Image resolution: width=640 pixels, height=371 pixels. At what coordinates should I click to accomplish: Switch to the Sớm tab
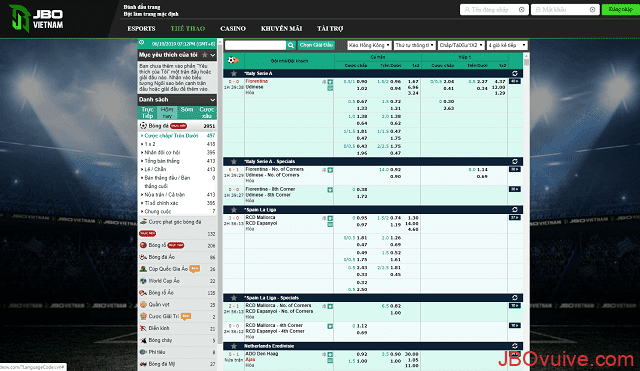tap(187, 110)
